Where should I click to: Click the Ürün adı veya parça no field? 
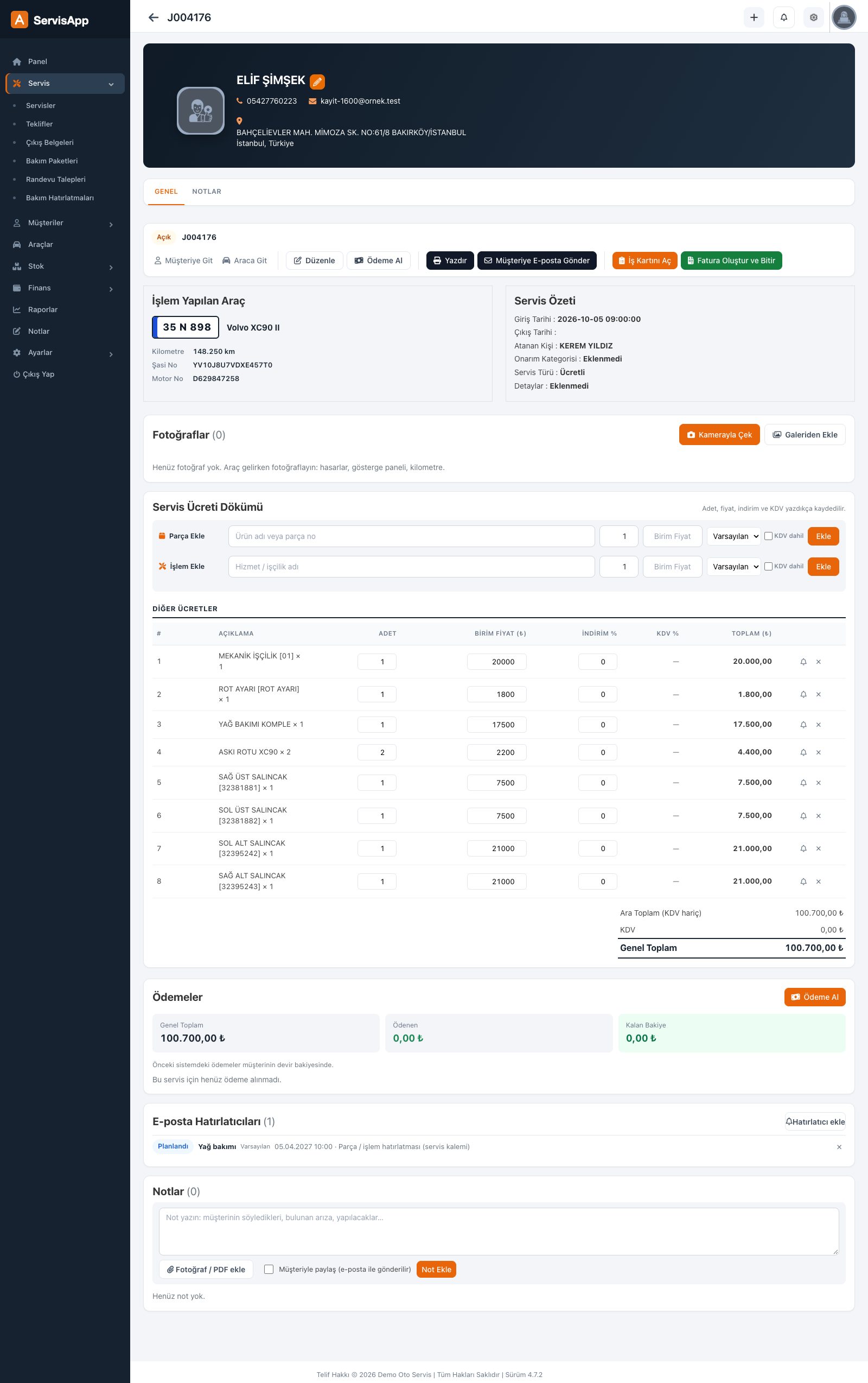click(411, 536)
